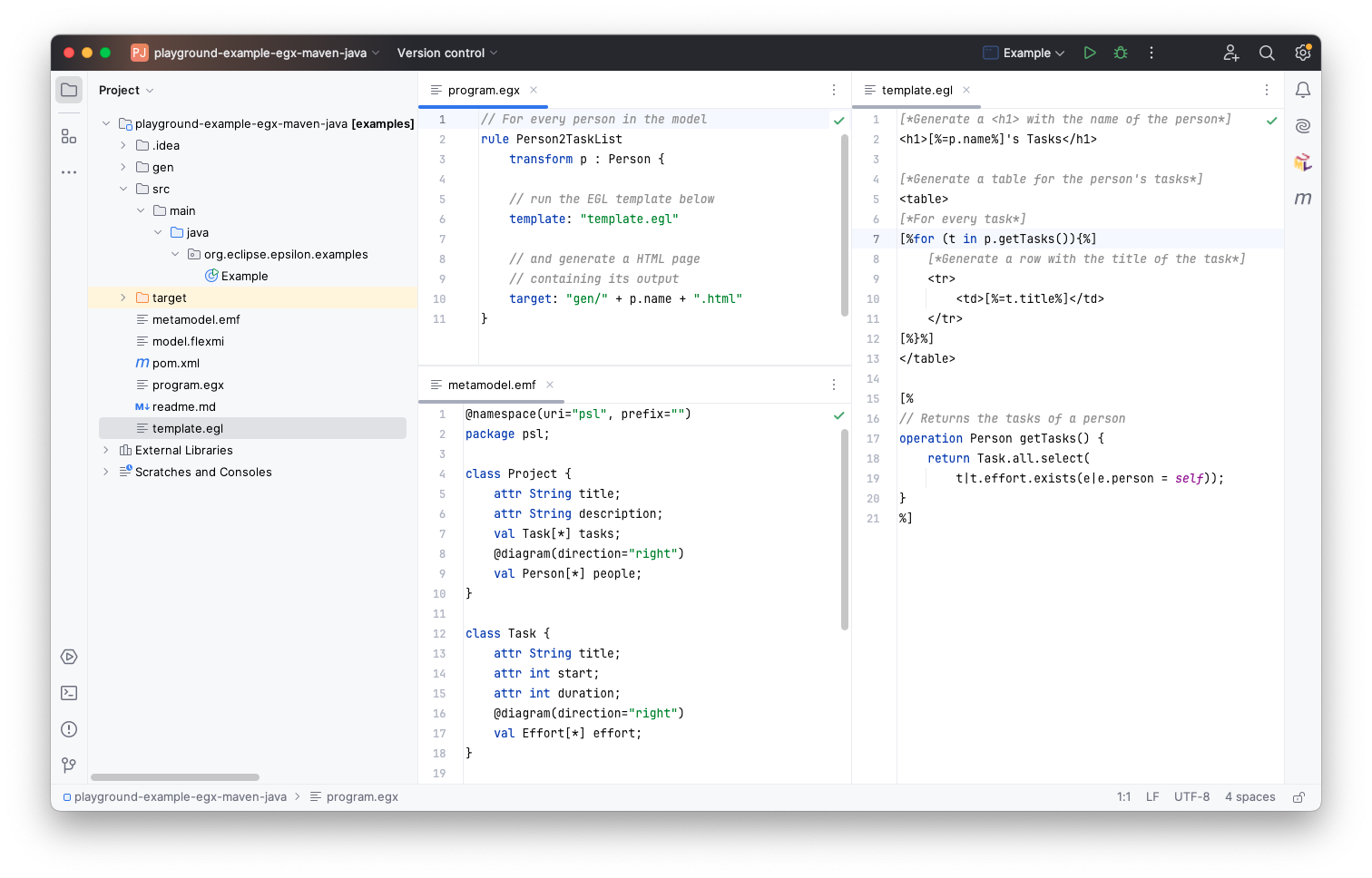Start debugging with the bug icon
This screenshot has height=878, width=1372.
coord(1121,53)
